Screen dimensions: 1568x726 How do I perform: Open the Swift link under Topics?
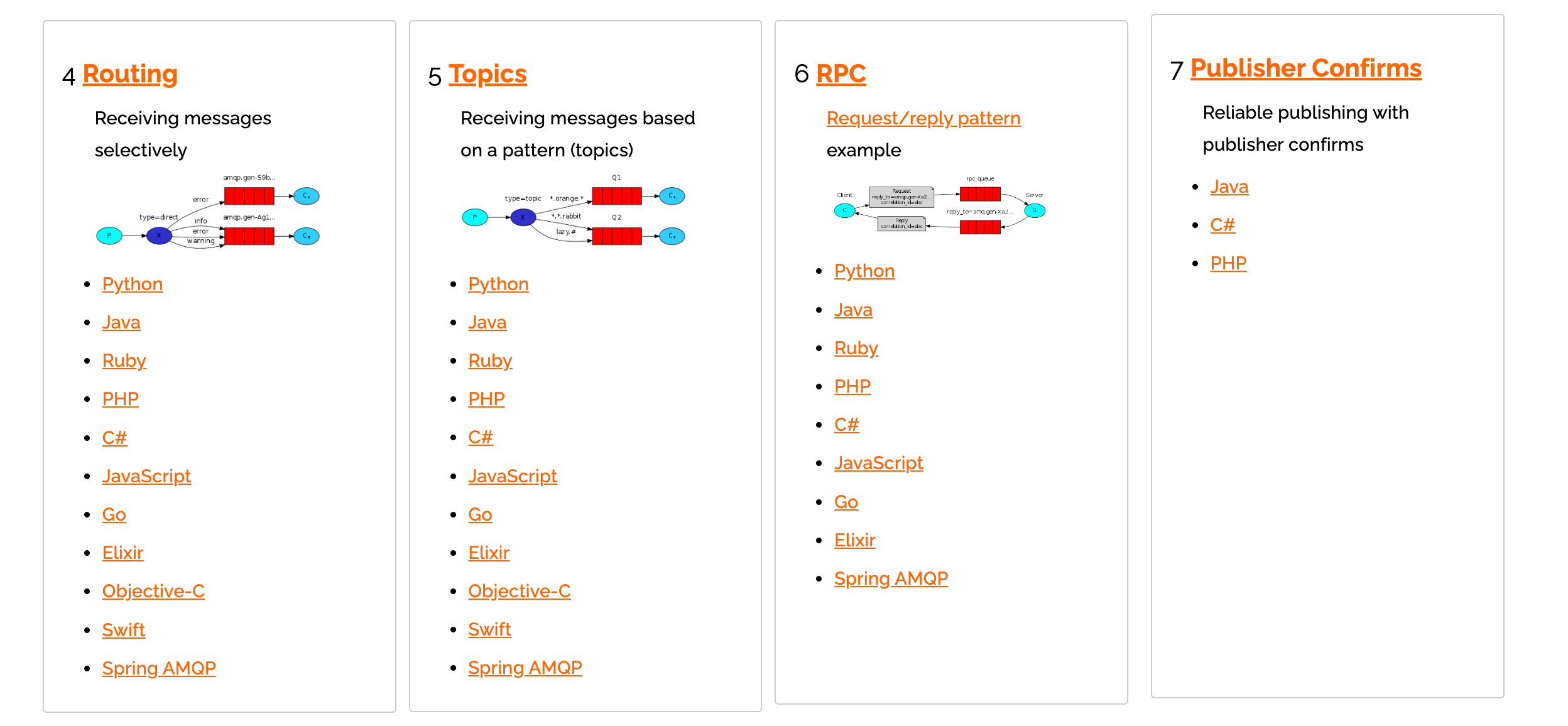click(489, 629)
